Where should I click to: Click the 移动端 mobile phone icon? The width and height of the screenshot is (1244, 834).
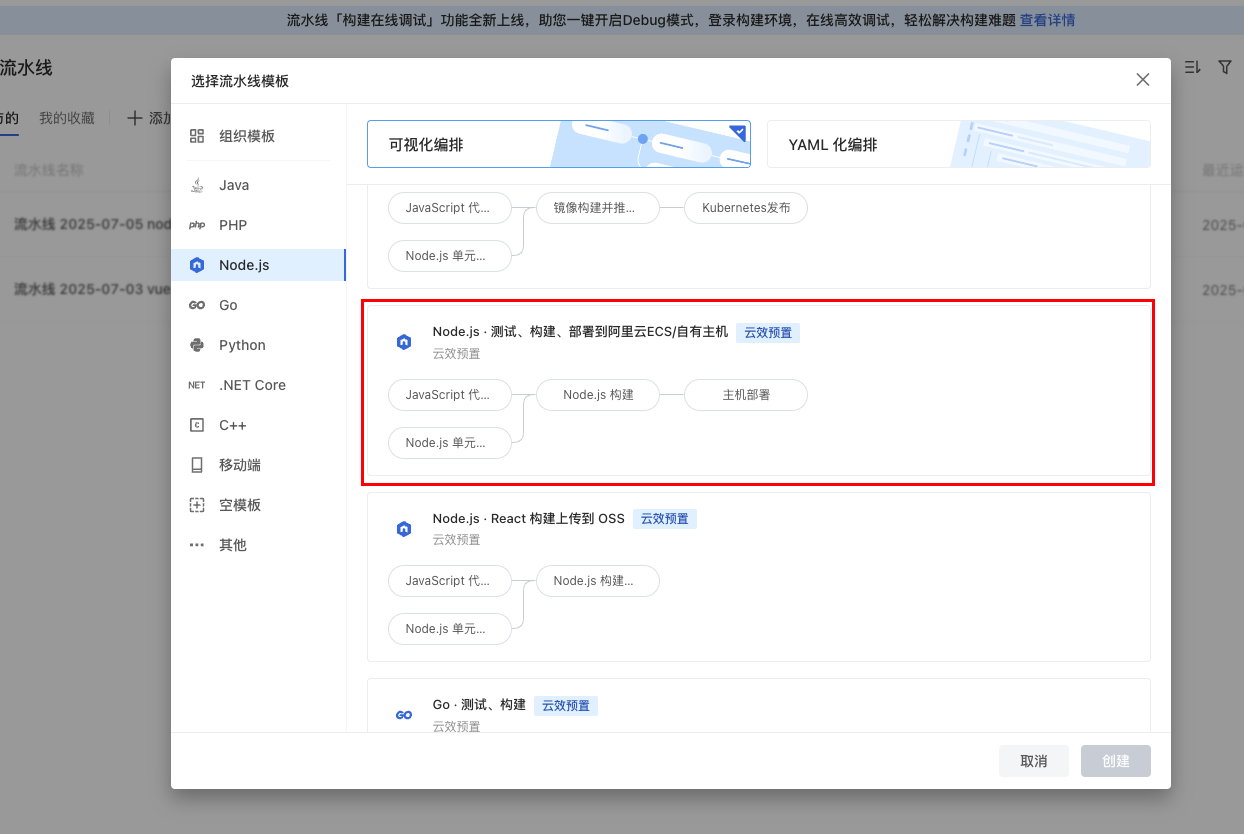click(x=197, y=465)
